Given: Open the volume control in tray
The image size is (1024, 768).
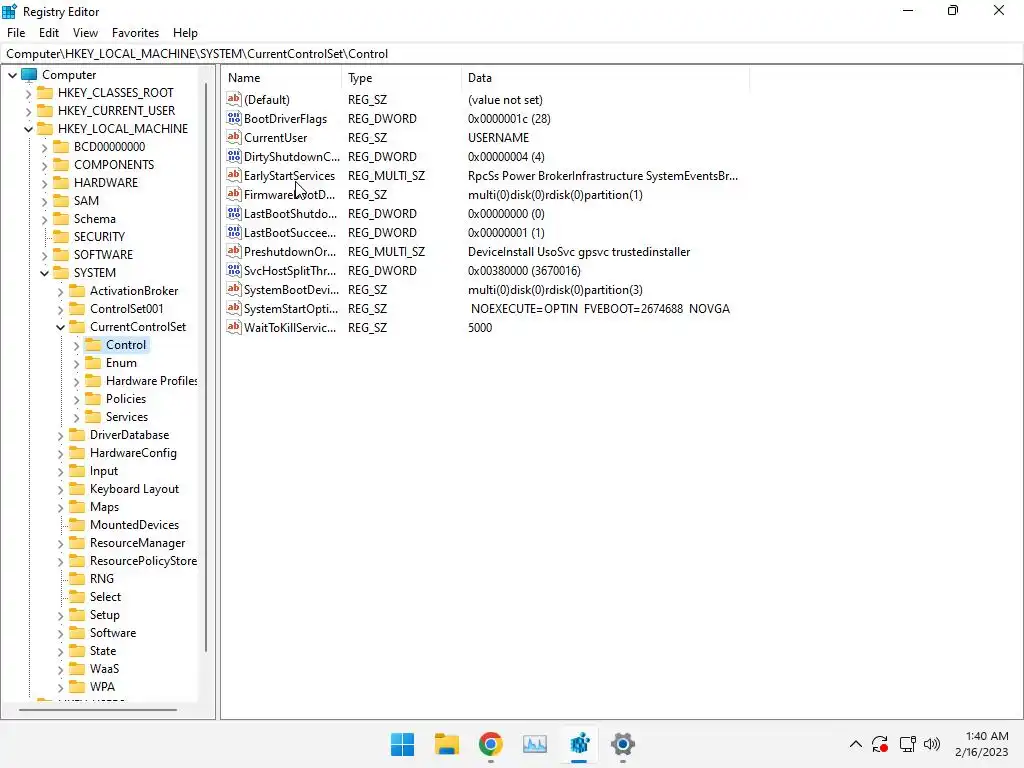Looking at the screenshot, I should 932,744.
